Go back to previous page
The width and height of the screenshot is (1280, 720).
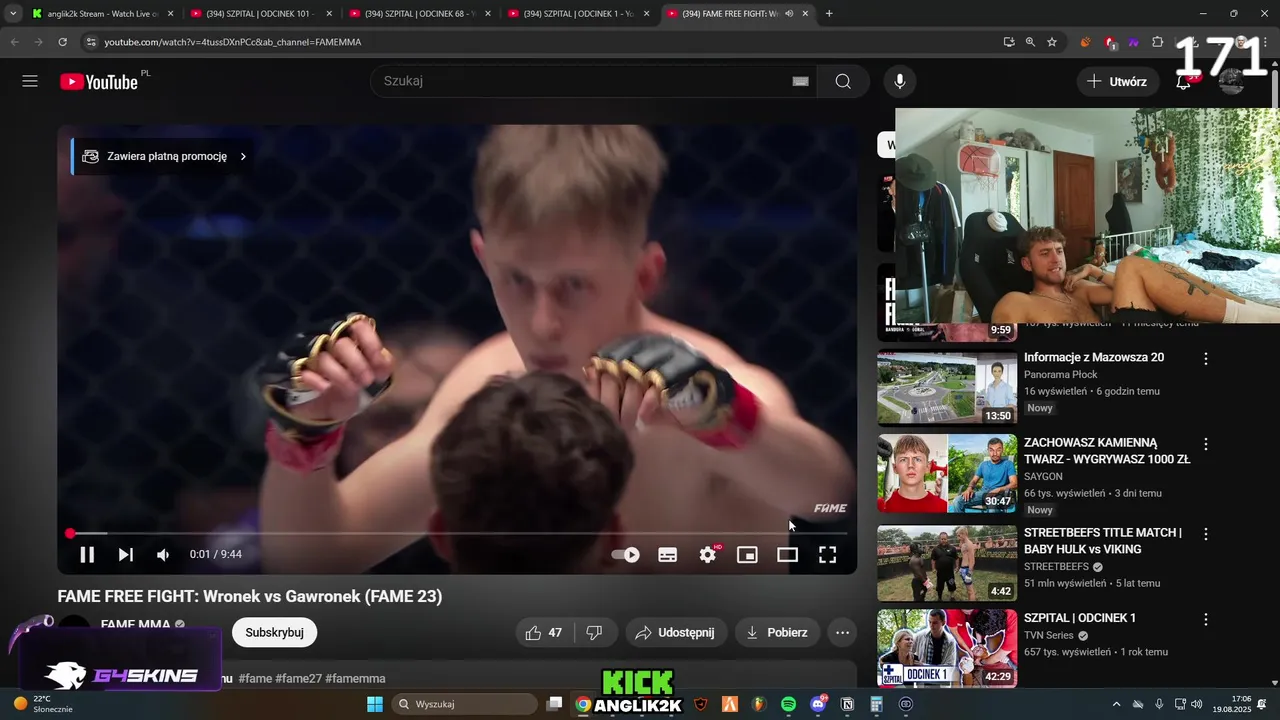pos(14,42)
